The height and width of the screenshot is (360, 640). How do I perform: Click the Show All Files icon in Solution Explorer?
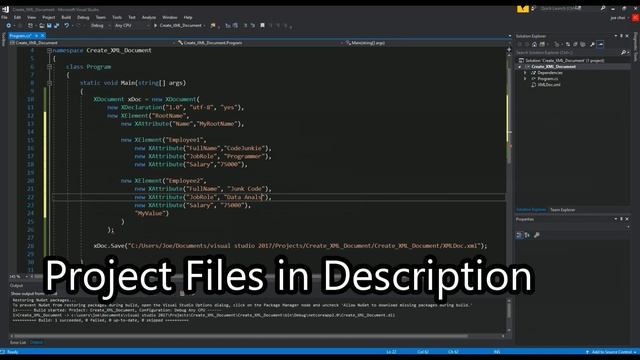pos(583,44)
